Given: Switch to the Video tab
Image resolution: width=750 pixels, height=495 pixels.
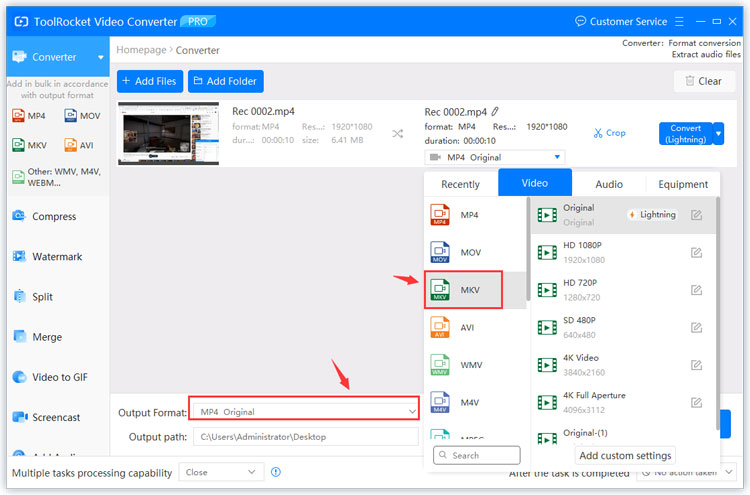Looking at the screenshot, I should [x=535, y=183].
